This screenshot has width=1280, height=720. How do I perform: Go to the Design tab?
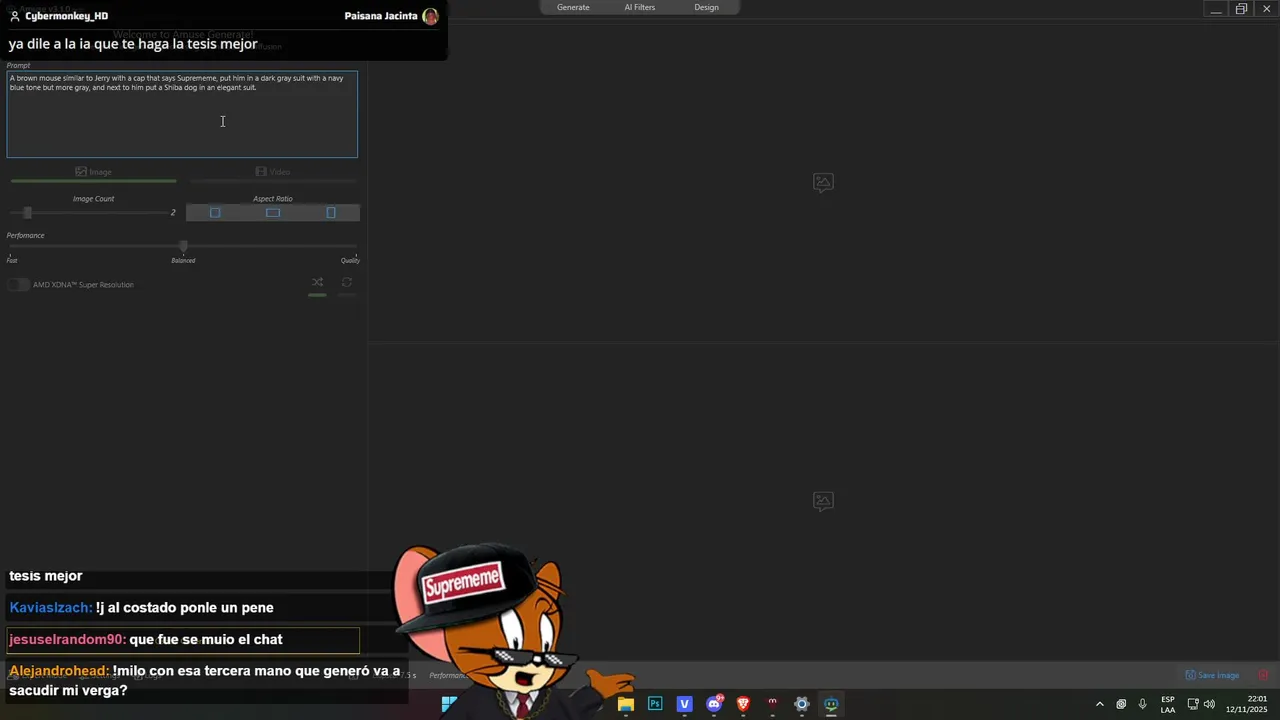click(x=706, y=7)
